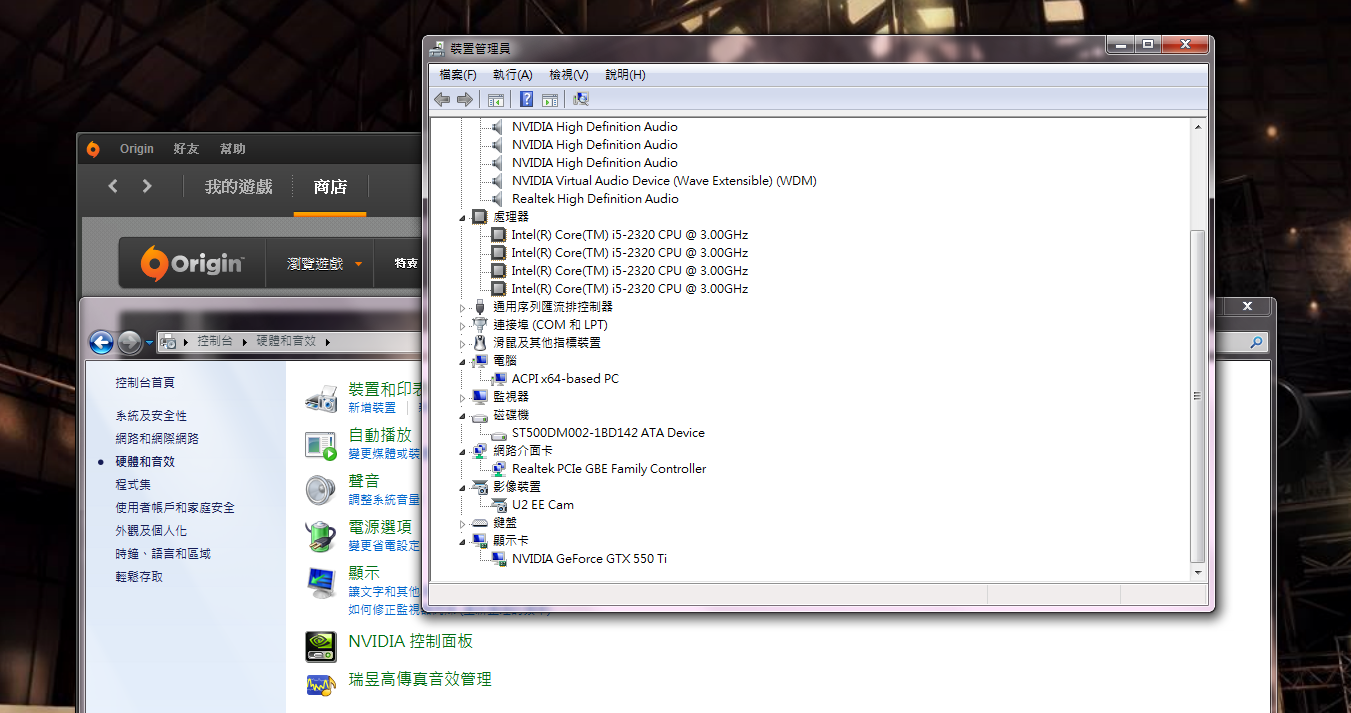Toggle the console tree toolbar icon
The image size is (1351, 713).
[495, 99]
